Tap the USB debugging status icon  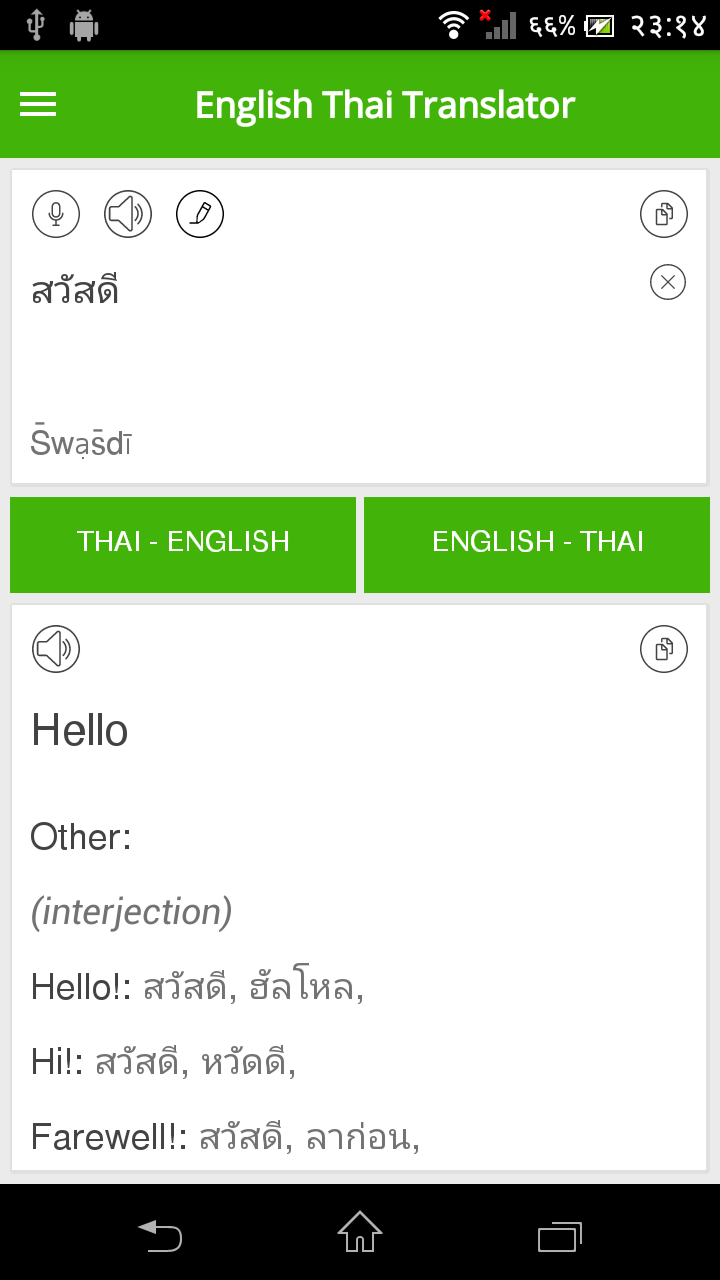pyautogui.click(x=35, y=24)
